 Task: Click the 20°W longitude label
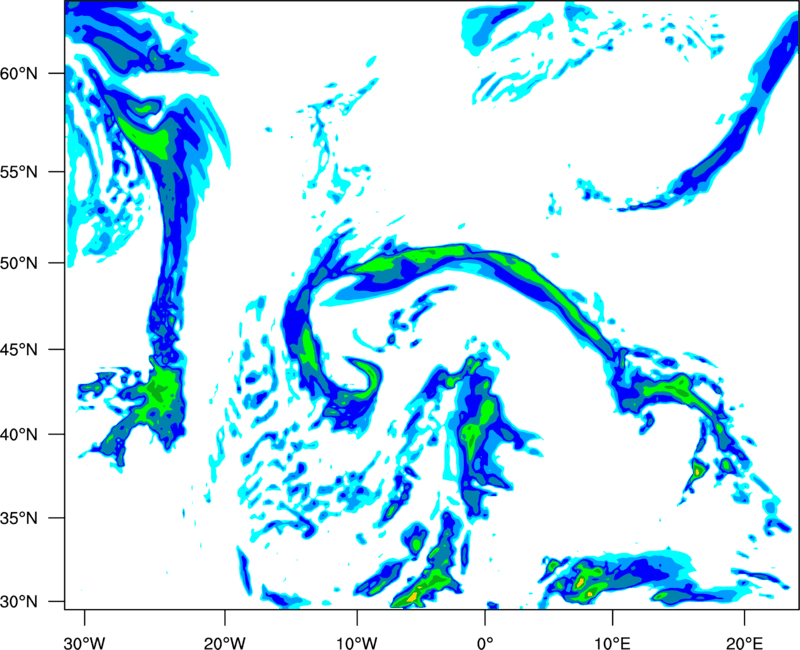coord(224,643)
